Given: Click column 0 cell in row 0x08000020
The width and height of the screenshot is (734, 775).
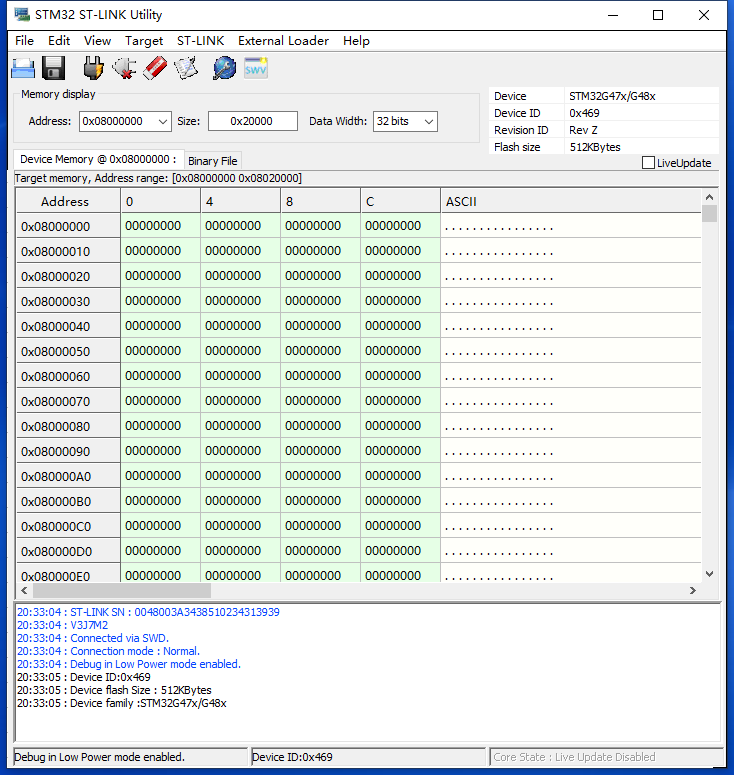Looking at the screenshot, I should click(x=160, y=276).
